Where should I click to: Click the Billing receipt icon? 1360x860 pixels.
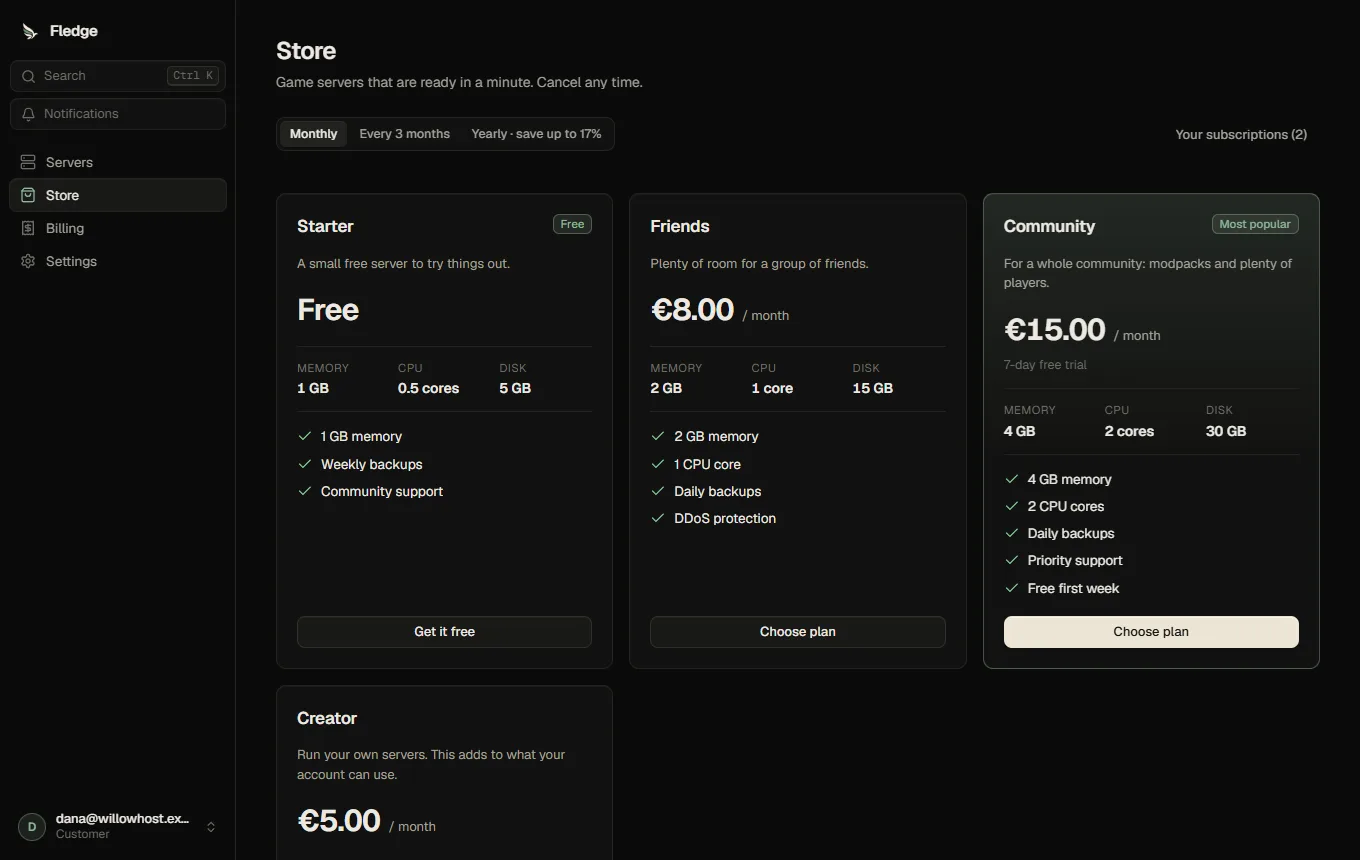click(x=28, y=228)
